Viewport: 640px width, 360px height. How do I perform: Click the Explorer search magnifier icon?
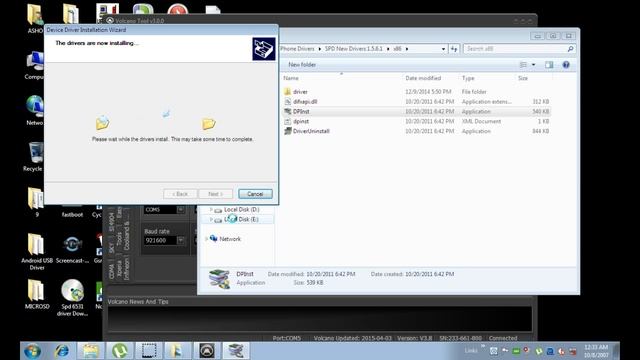570,49
